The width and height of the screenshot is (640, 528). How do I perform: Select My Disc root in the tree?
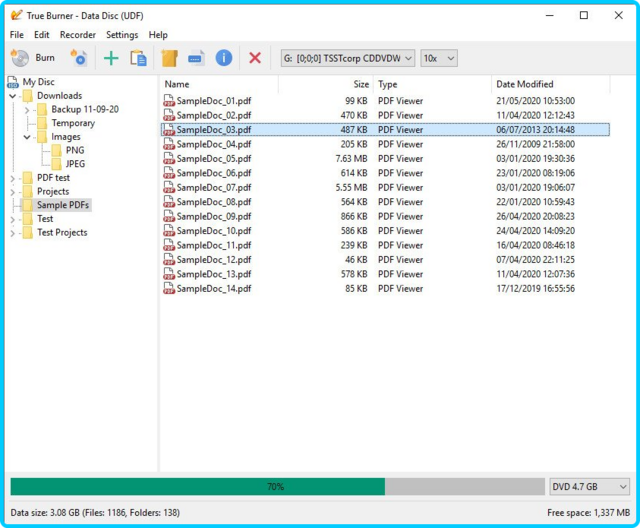point(38,82)
